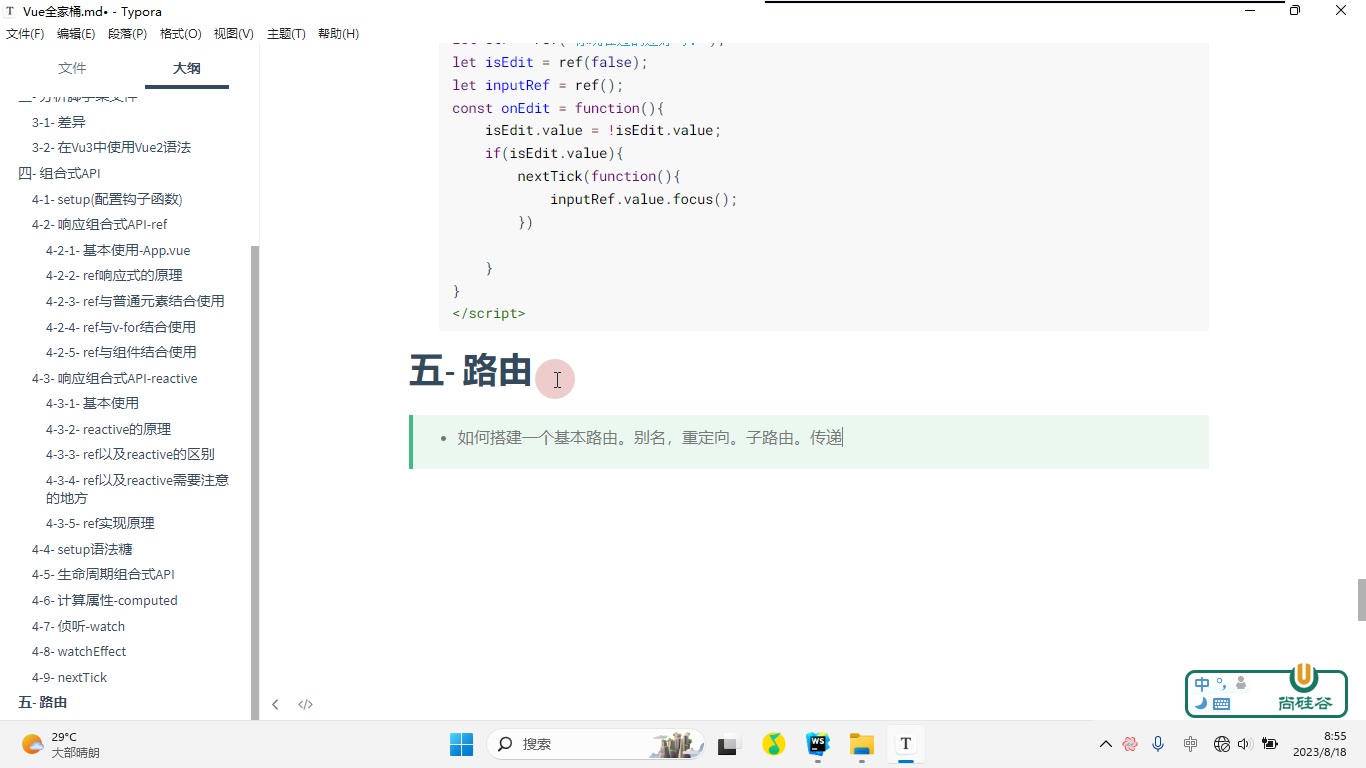1366x768 pixels.
Task: Go to 4-7- 侦听-watch
Action: coord(79,626)
